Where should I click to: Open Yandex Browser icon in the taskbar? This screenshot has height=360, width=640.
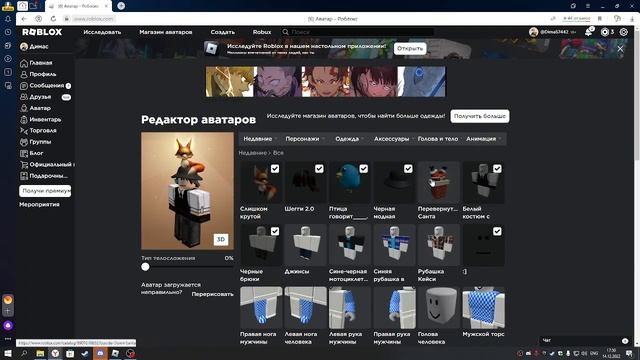click(55, 353)
